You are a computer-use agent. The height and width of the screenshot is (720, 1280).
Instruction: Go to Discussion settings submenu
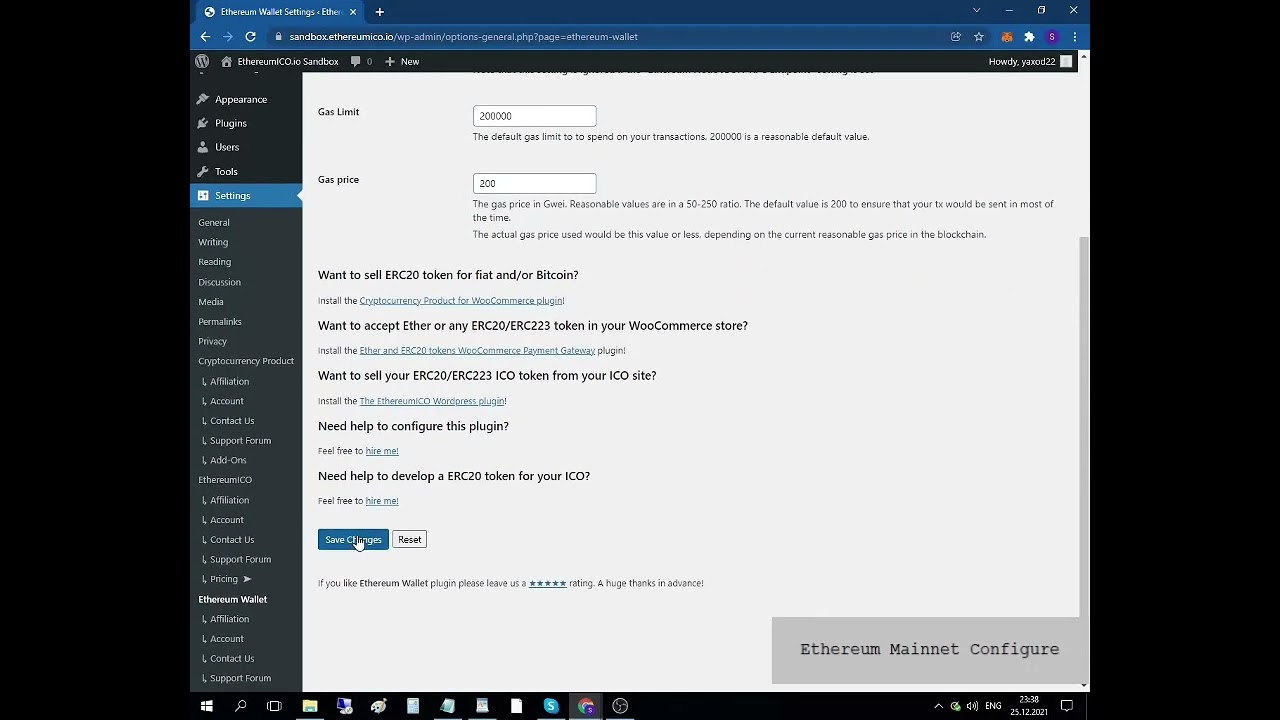click(219, 282)
